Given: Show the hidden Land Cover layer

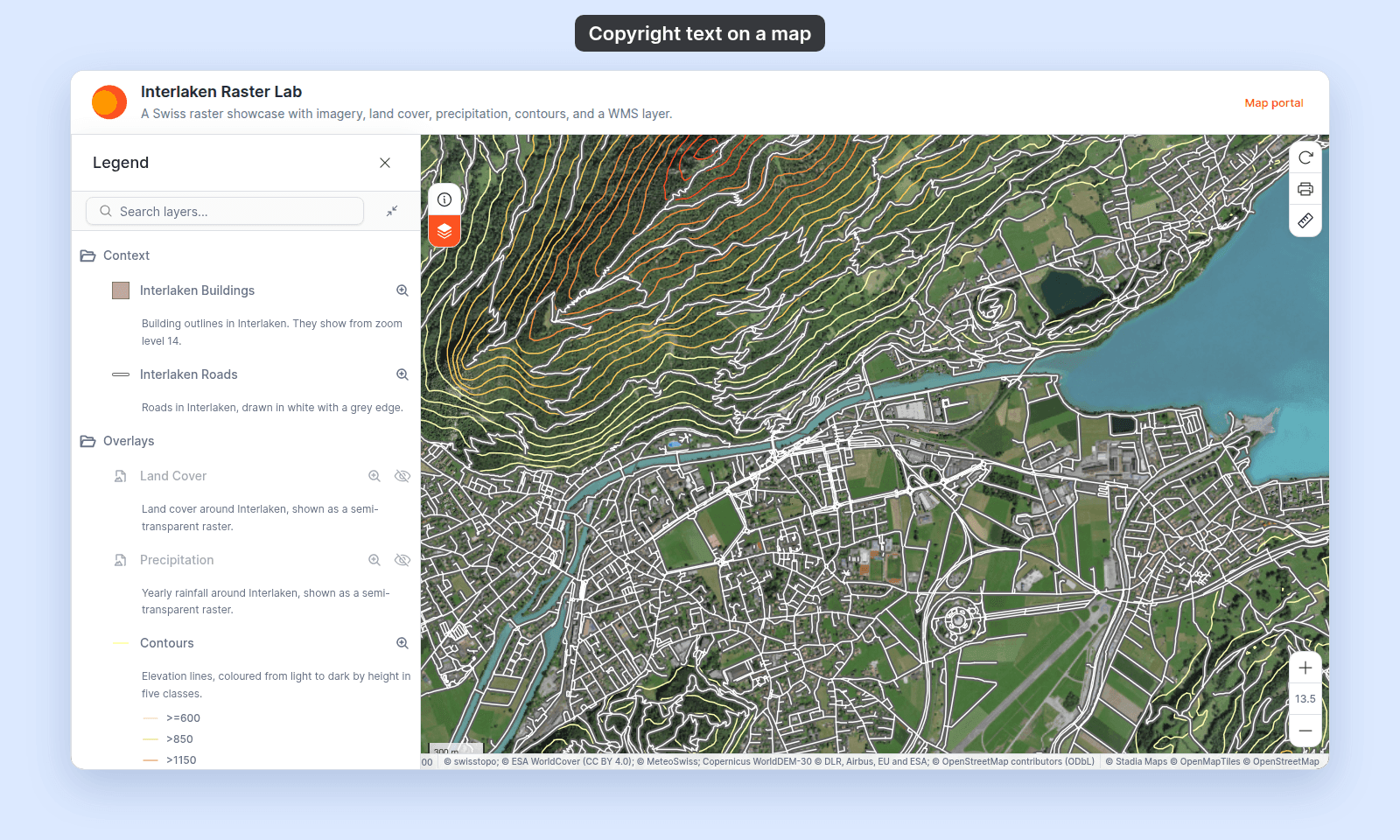Looking at the screenshot, I should click(402, 476).
